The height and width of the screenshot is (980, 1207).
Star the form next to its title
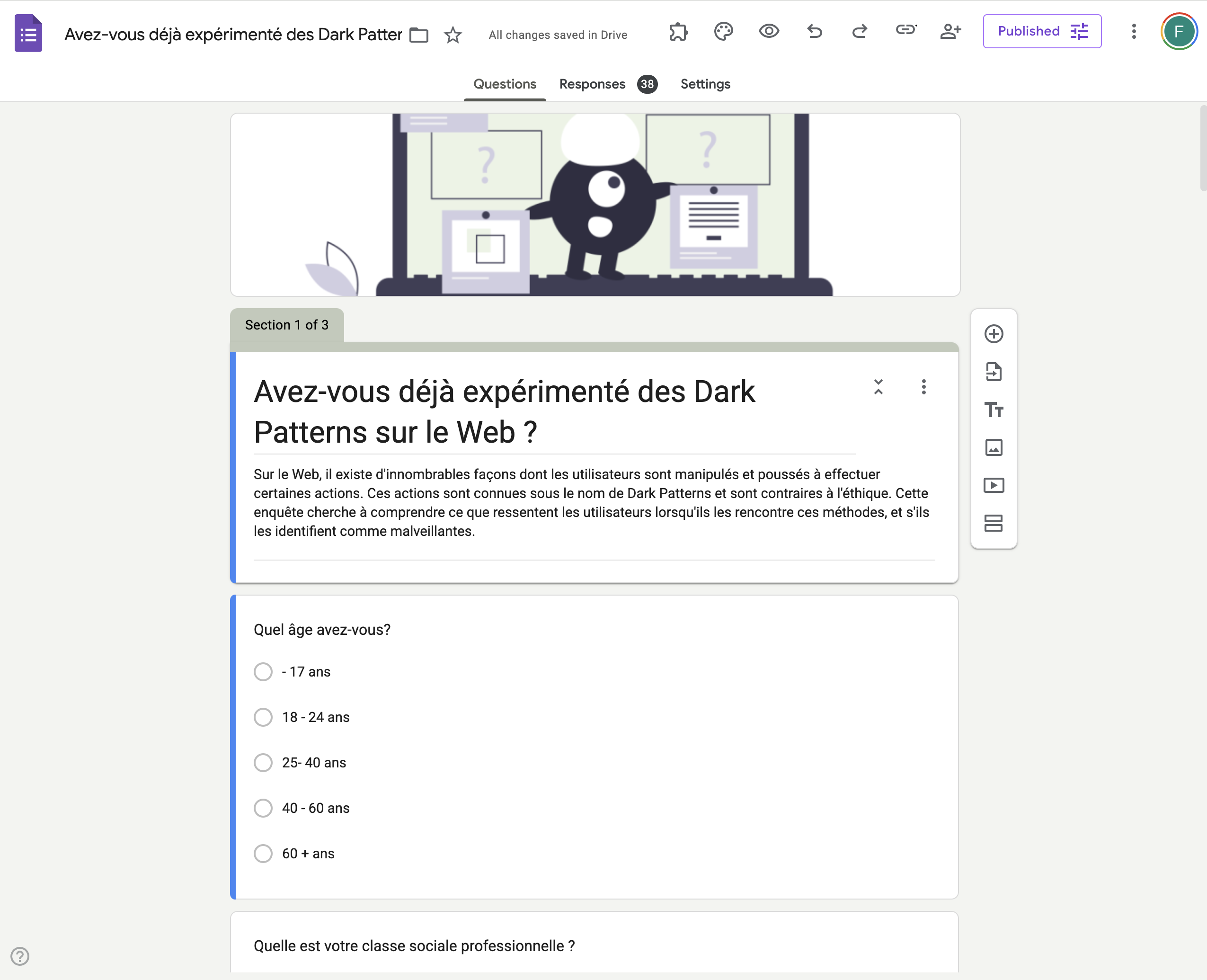tap(453, 36)
